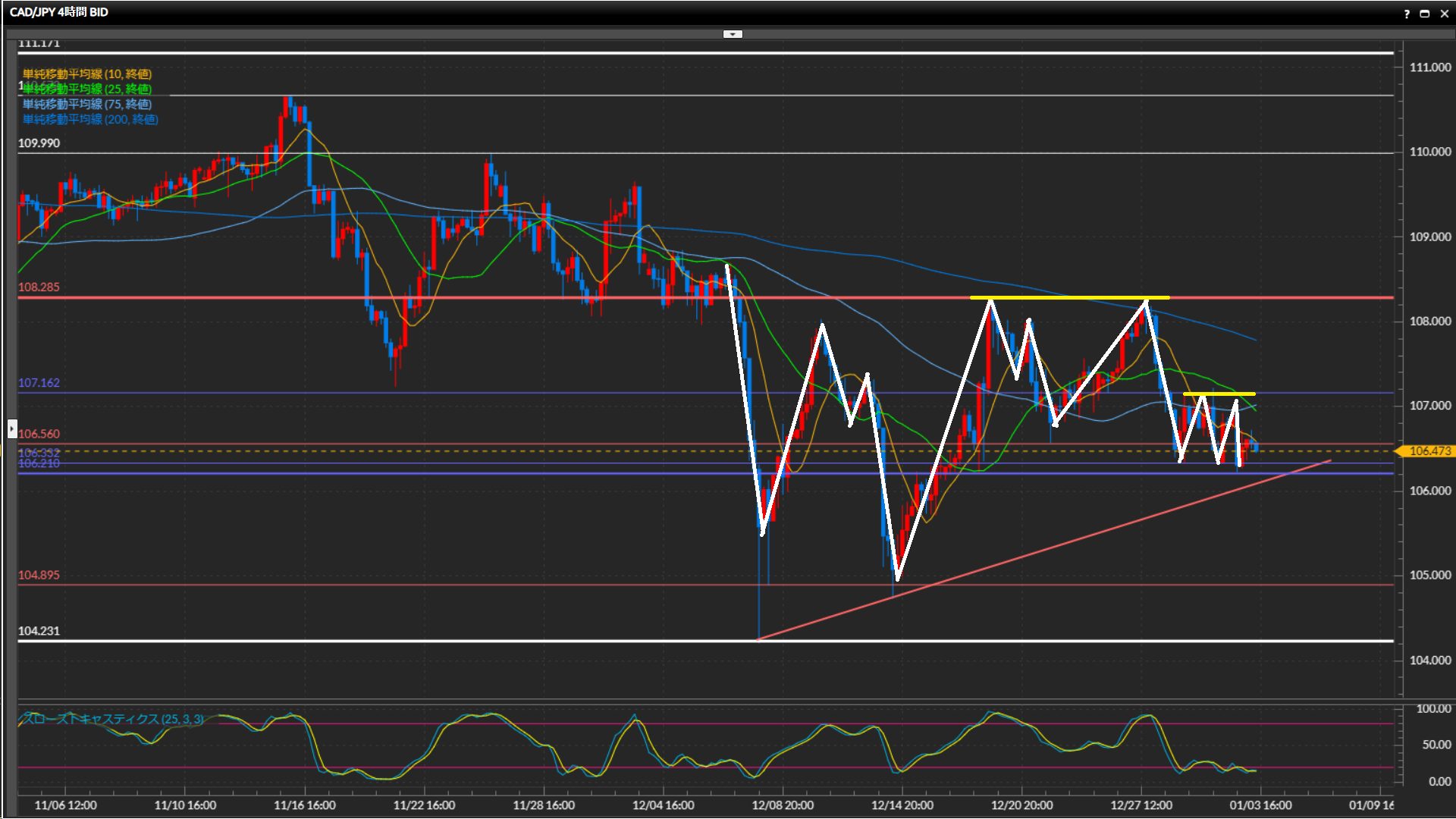1456x819 pixels.
Task: Select the 200-period moving average label
Action: [90, 119]
